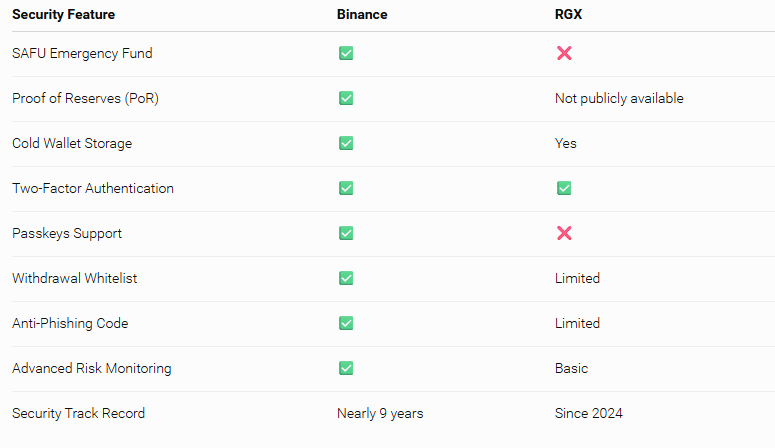775x448 pixels.
Task: Click Binance checkmark for SAFU Emergency Fund
Action: pyautogui.click(x=346, y=53)
